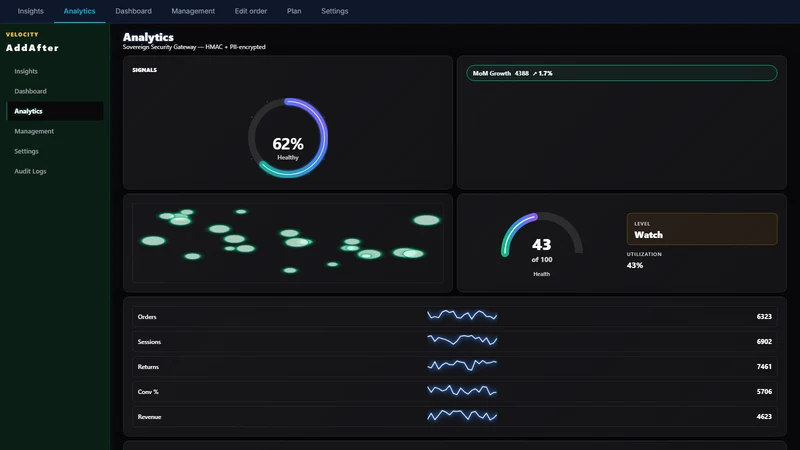Click the Analytics page title
The width and height of the screenshot is (800, 450).
(148, 37)
